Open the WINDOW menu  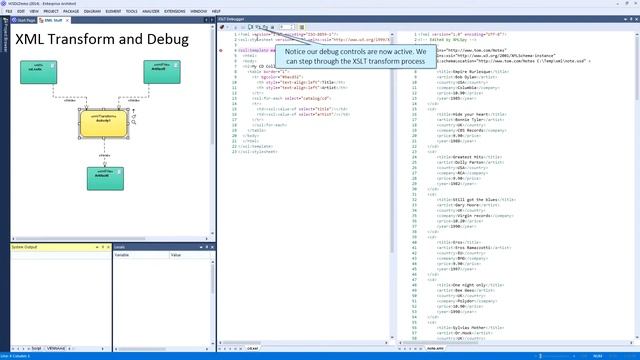coord(199,11)
